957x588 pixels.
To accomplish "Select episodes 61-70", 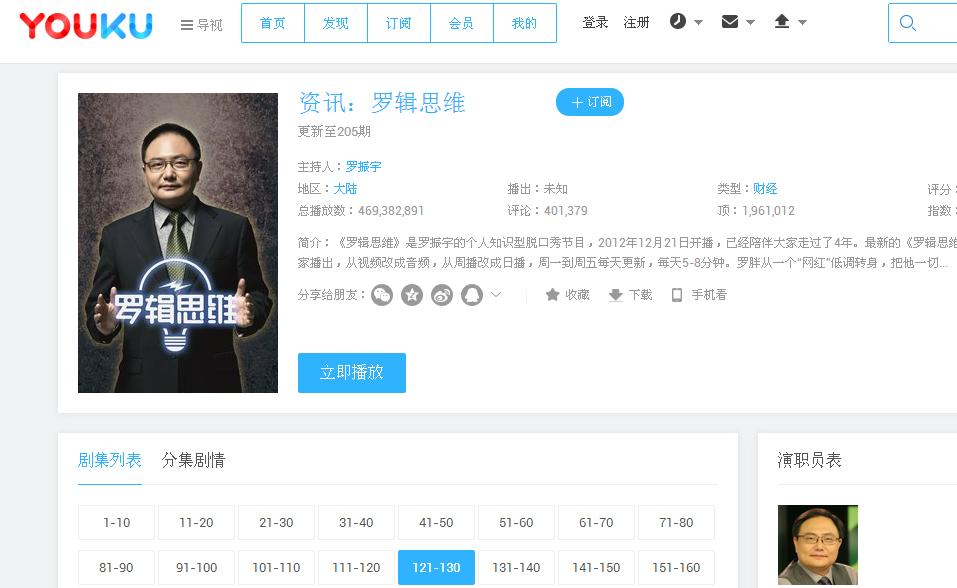I will pos(596,523).
